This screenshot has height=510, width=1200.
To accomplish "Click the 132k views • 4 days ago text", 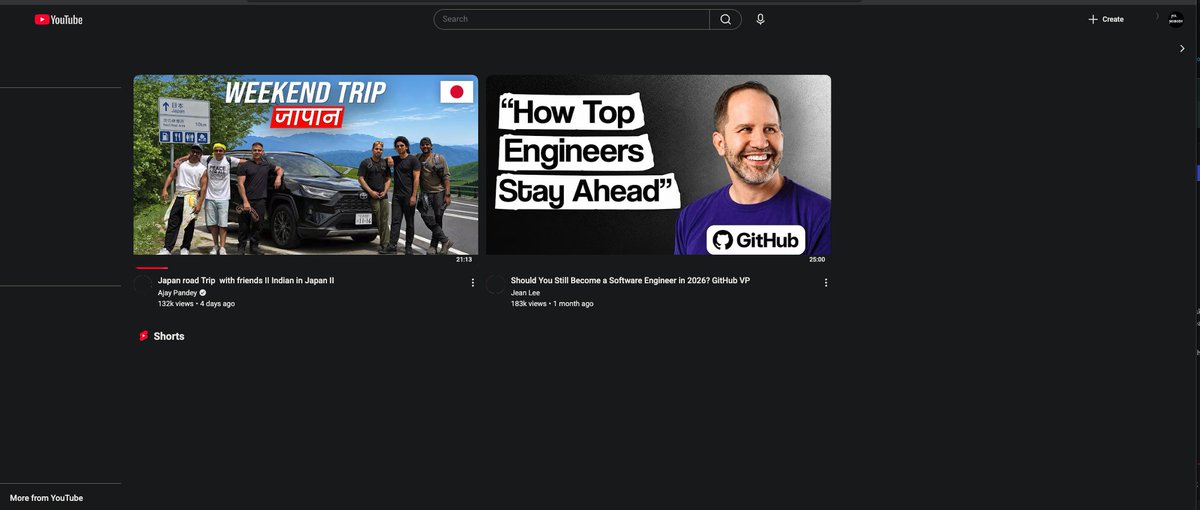I will 196,304.
